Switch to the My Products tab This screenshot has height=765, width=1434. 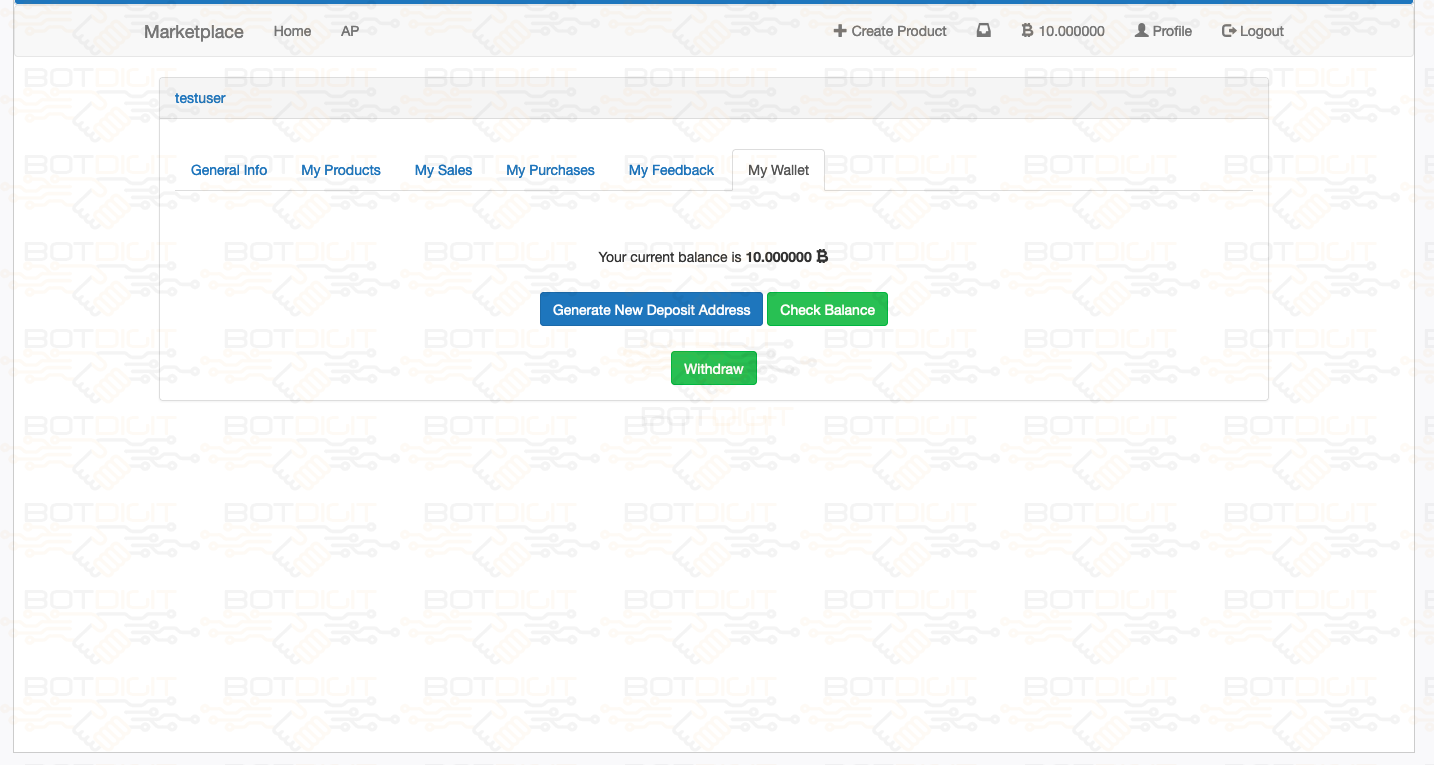click(x=341, y=170)
